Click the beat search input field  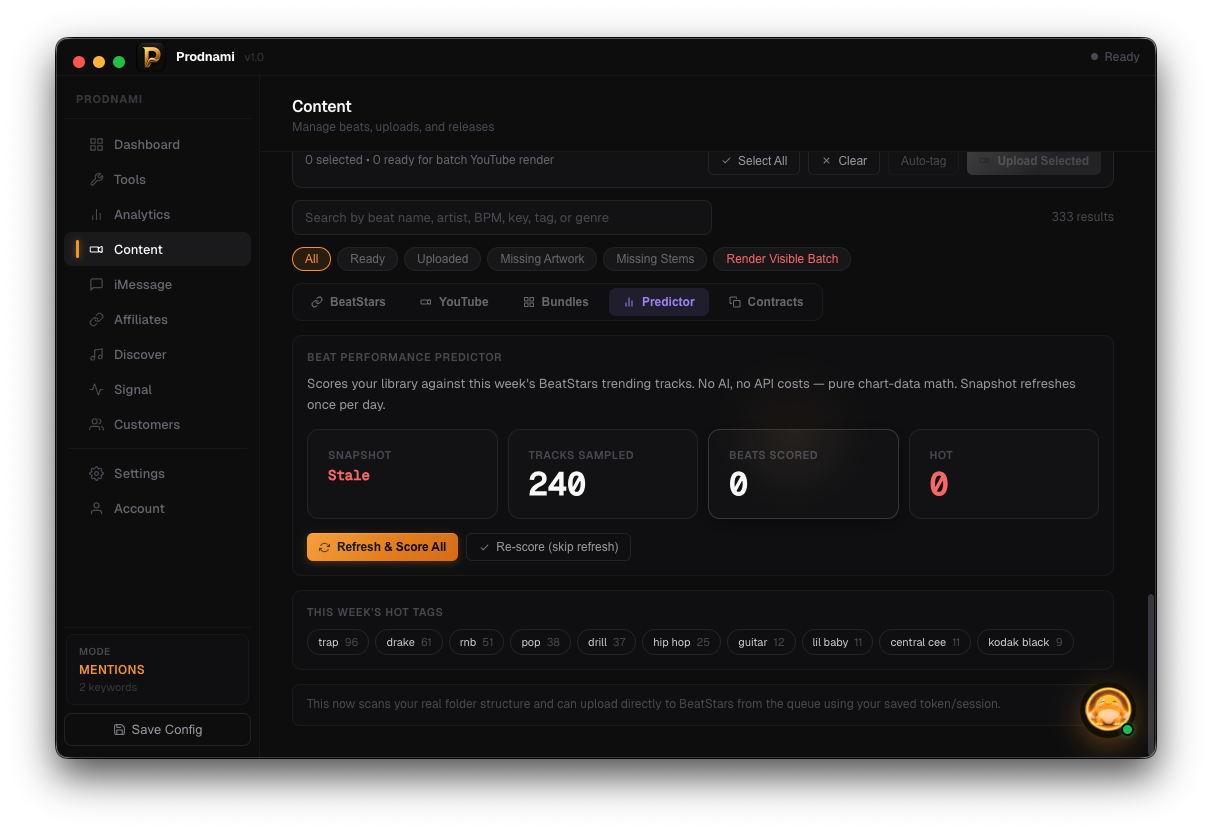point(502,217)
